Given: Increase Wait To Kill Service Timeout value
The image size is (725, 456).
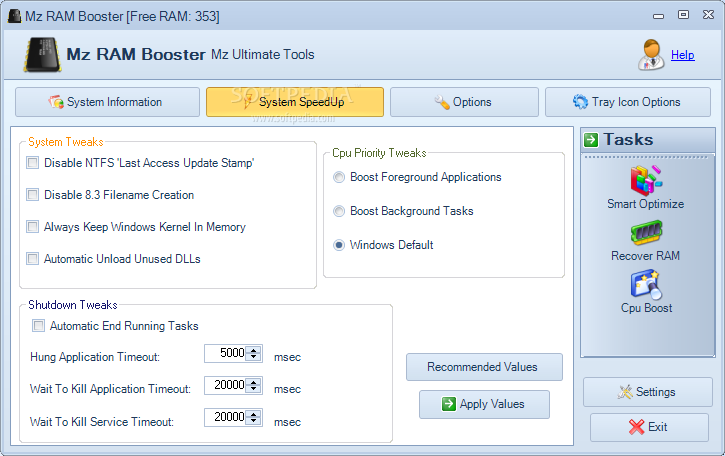Looking at the screenshot, I should point(253,414).
